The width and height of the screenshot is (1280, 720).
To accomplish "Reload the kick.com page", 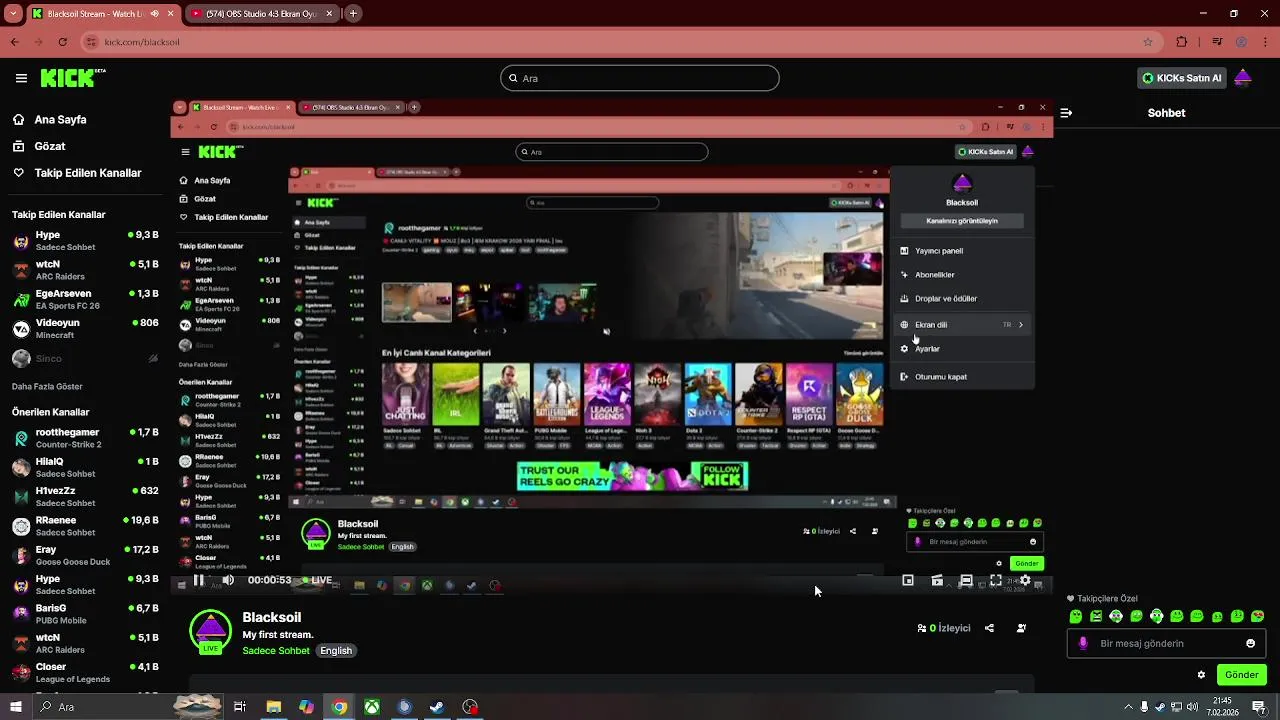I will pyautogui.click(x=62, y=42).
